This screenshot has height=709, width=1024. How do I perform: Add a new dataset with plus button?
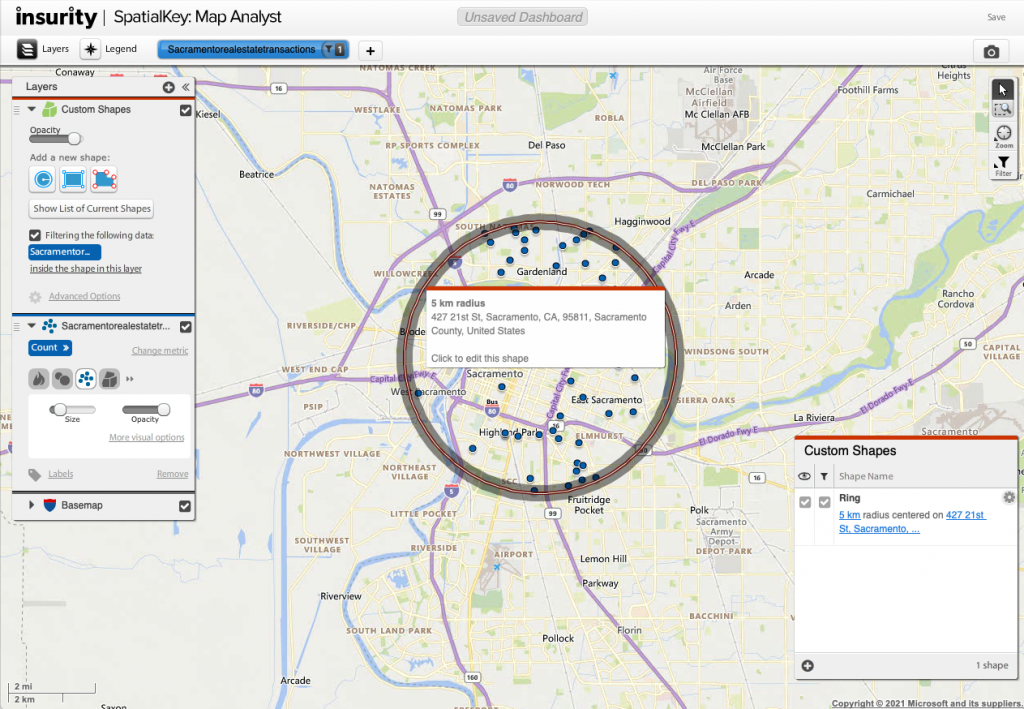tap(370, 50)
